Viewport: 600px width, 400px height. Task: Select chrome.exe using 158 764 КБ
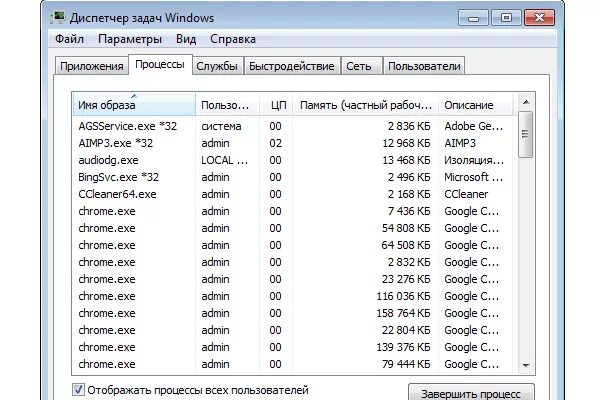[294, 313]
